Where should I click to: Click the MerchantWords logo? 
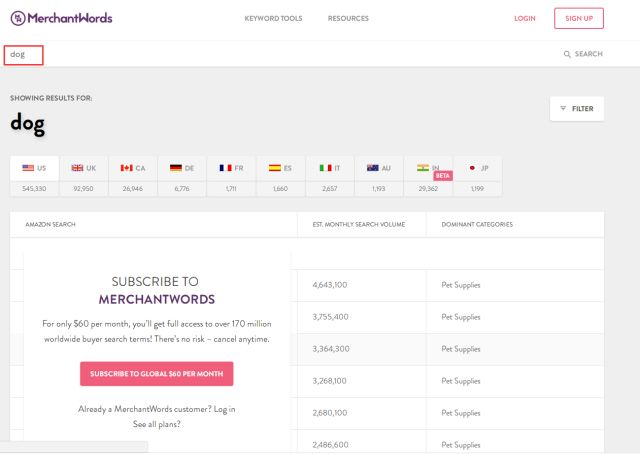(61, 18)
